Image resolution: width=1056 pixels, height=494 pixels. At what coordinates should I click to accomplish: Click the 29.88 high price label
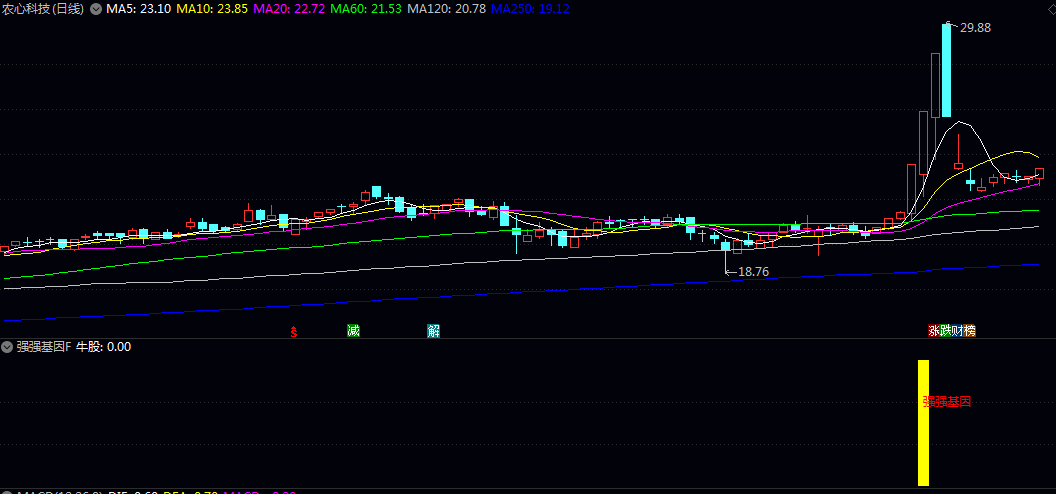point(975,28)
